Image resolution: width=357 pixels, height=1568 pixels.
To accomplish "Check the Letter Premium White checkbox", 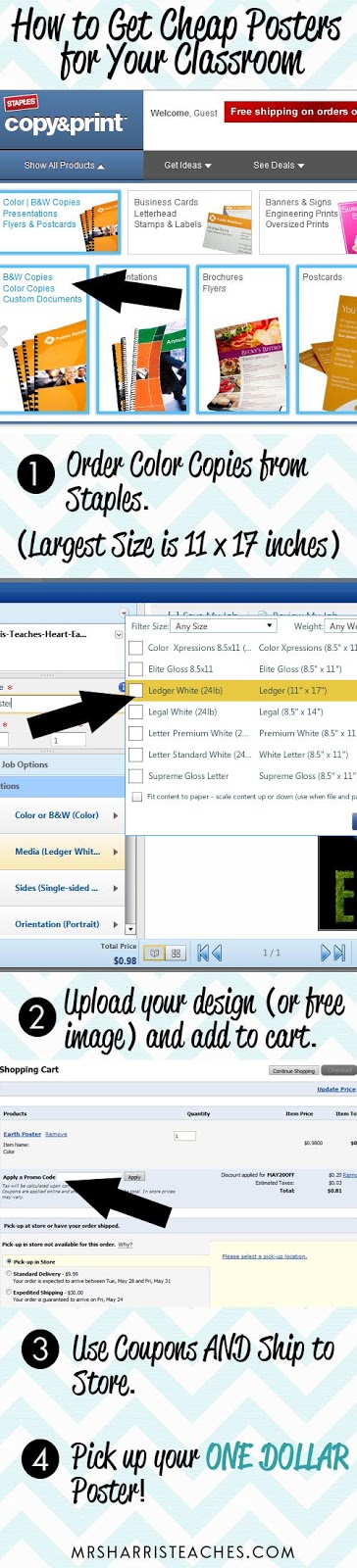I will pos(136,734).
